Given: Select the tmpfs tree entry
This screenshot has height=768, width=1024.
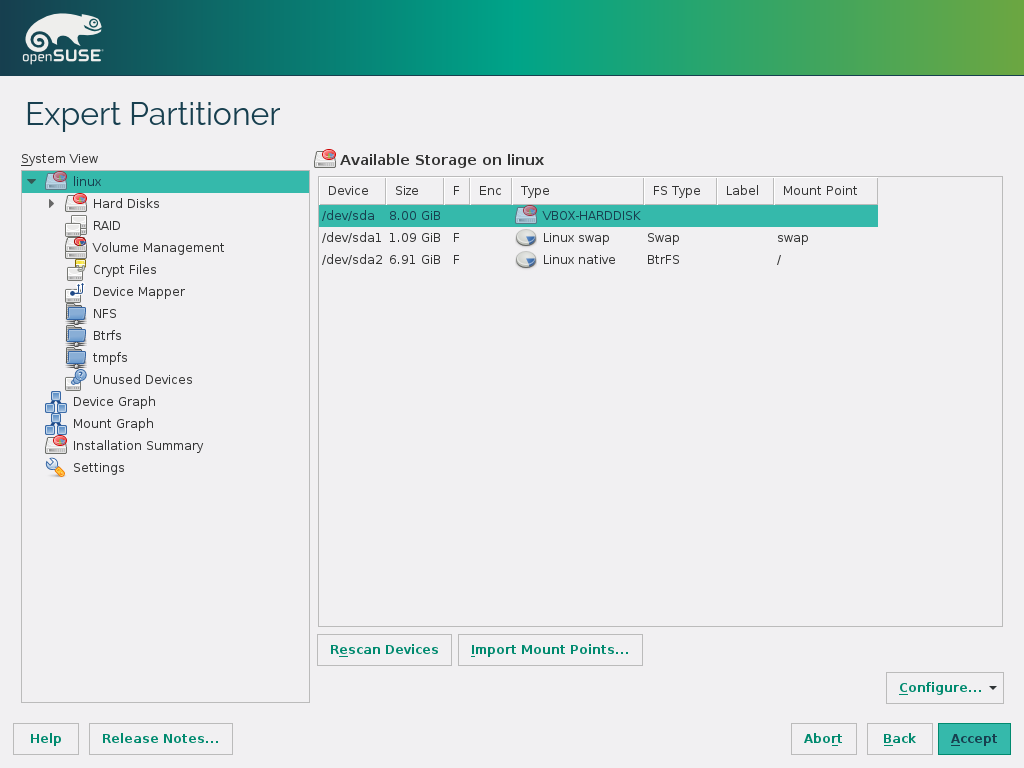Looking at the screenshot, I should 110,358.
